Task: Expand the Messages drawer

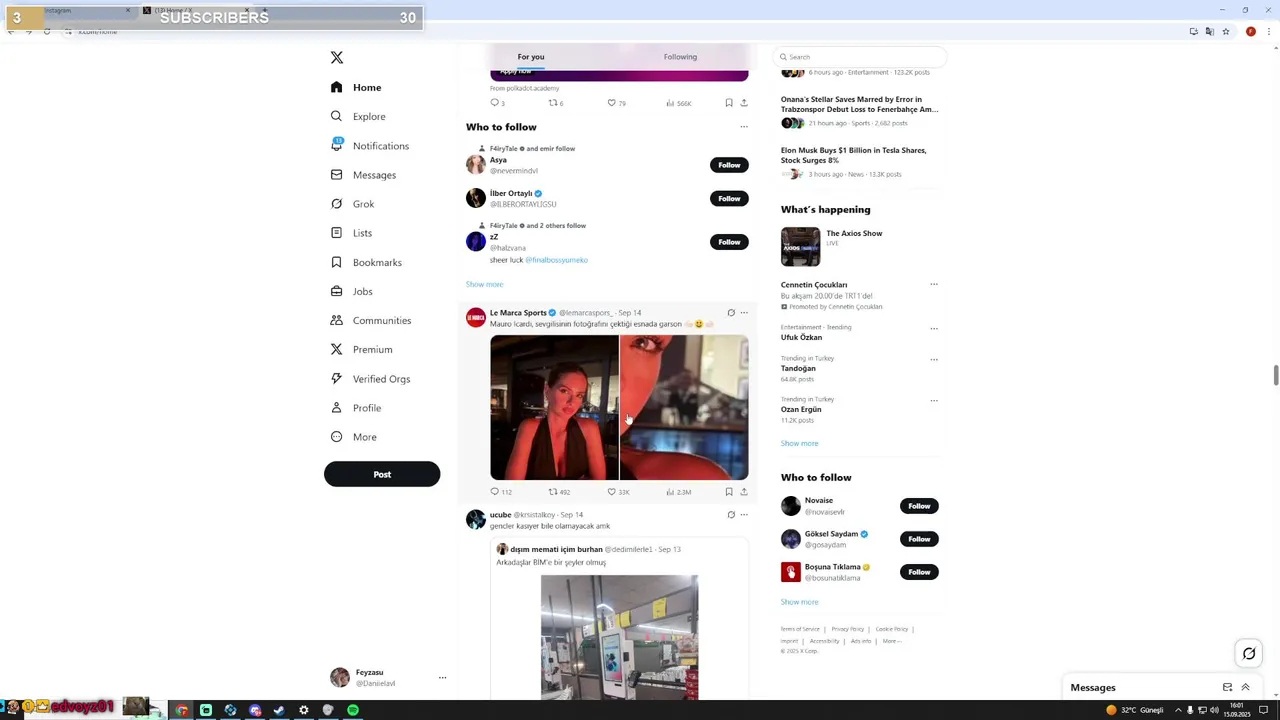Action: 1245,687
